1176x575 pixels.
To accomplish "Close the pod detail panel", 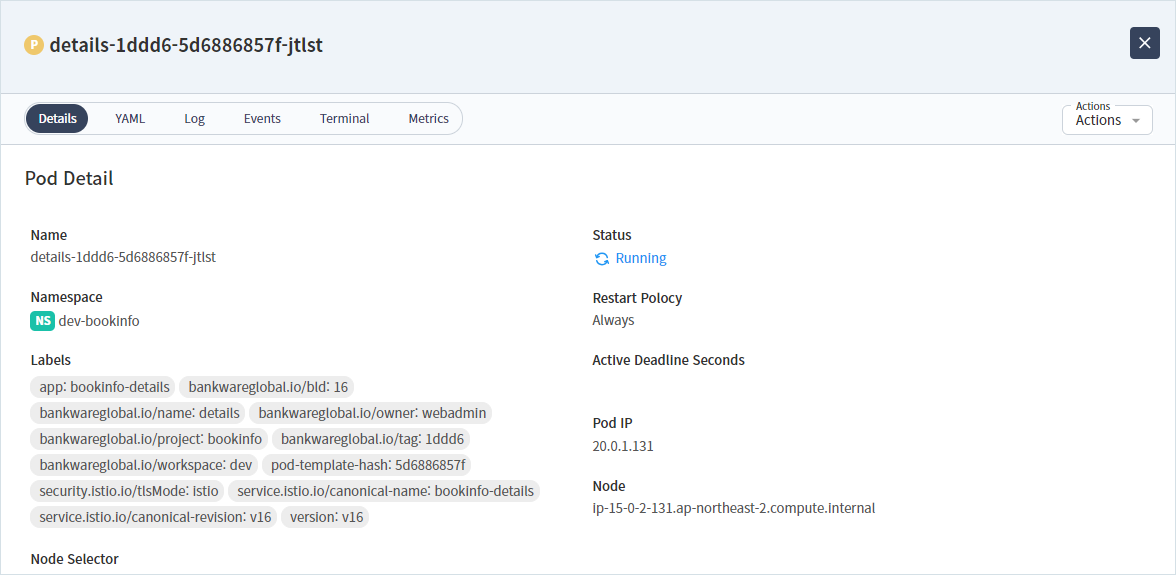I will [1144, 43].
